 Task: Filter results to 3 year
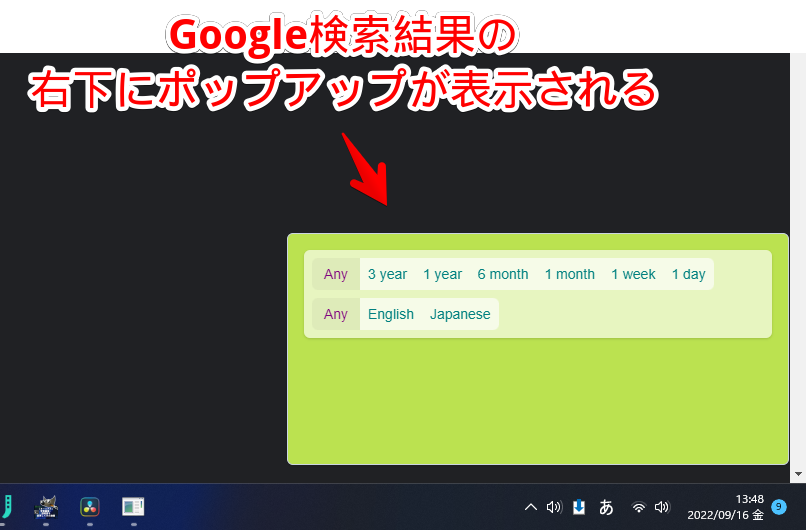coord(387,274)
